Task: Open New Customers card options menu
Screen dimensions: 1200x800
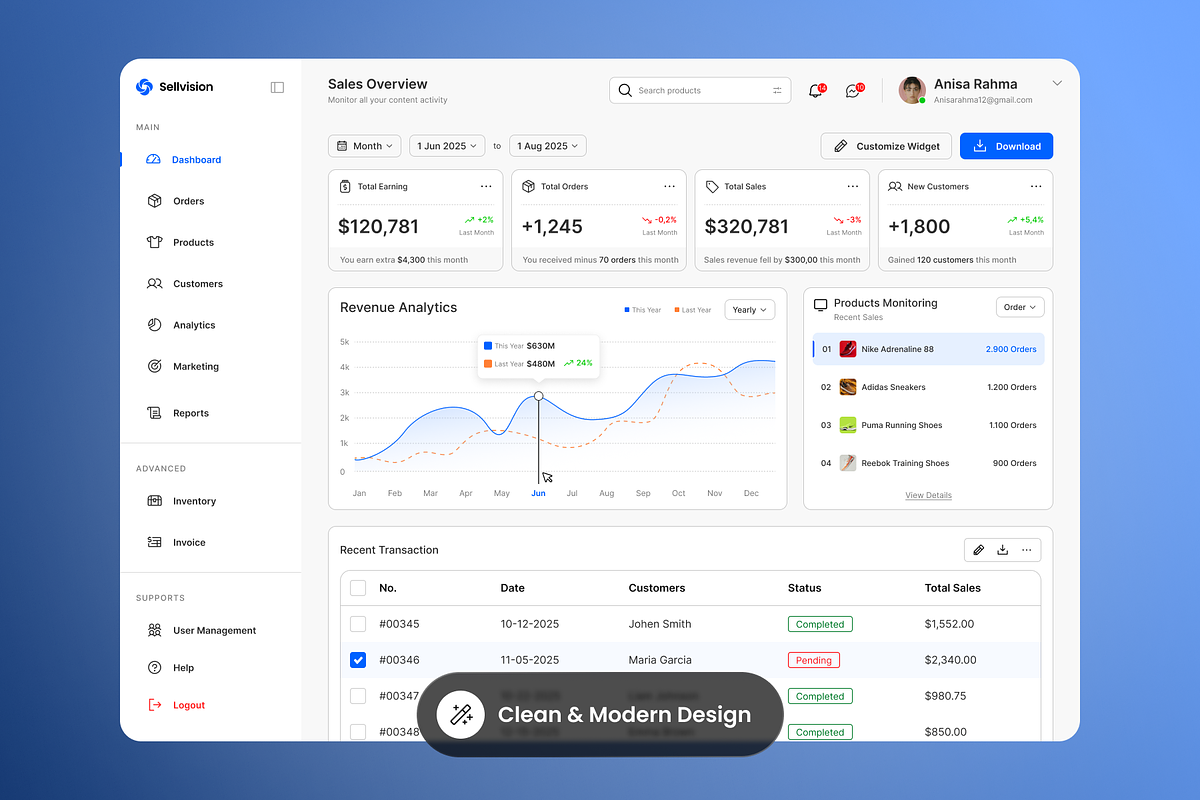Action: click(1036, 187)
